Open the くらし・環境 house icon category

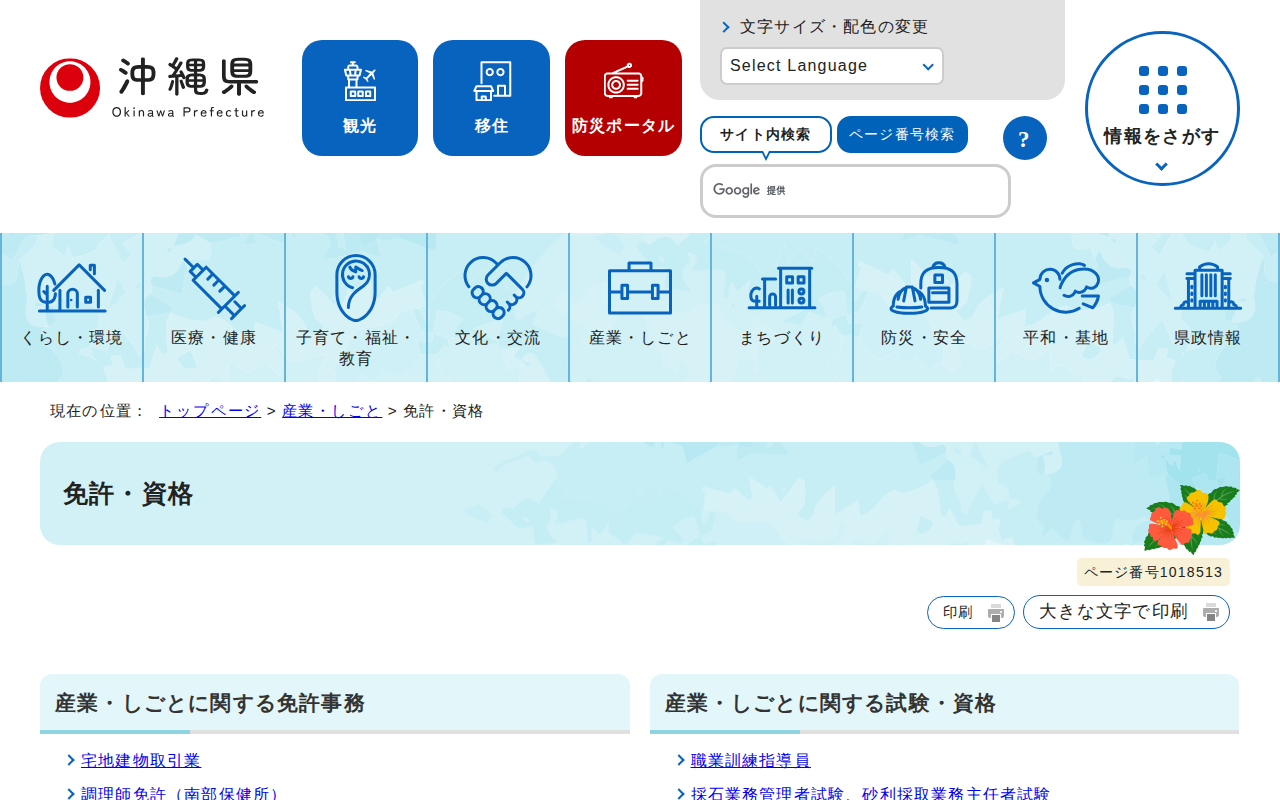click(x=72, y=307)
